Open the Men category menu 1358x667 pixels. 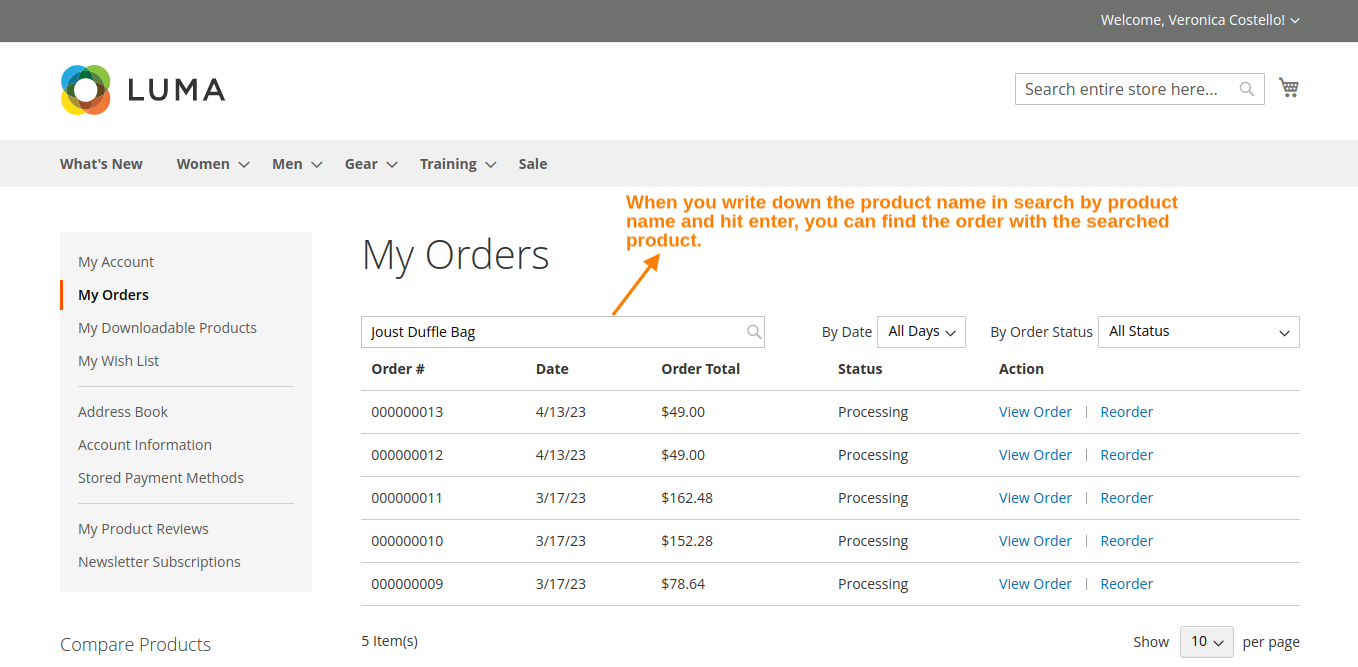click(286, 164)
